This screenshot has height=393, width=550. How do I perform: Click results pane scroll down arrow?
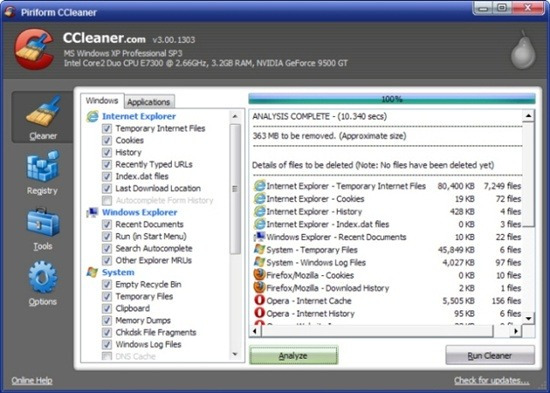pyautogui.click(x=529, y=318)
